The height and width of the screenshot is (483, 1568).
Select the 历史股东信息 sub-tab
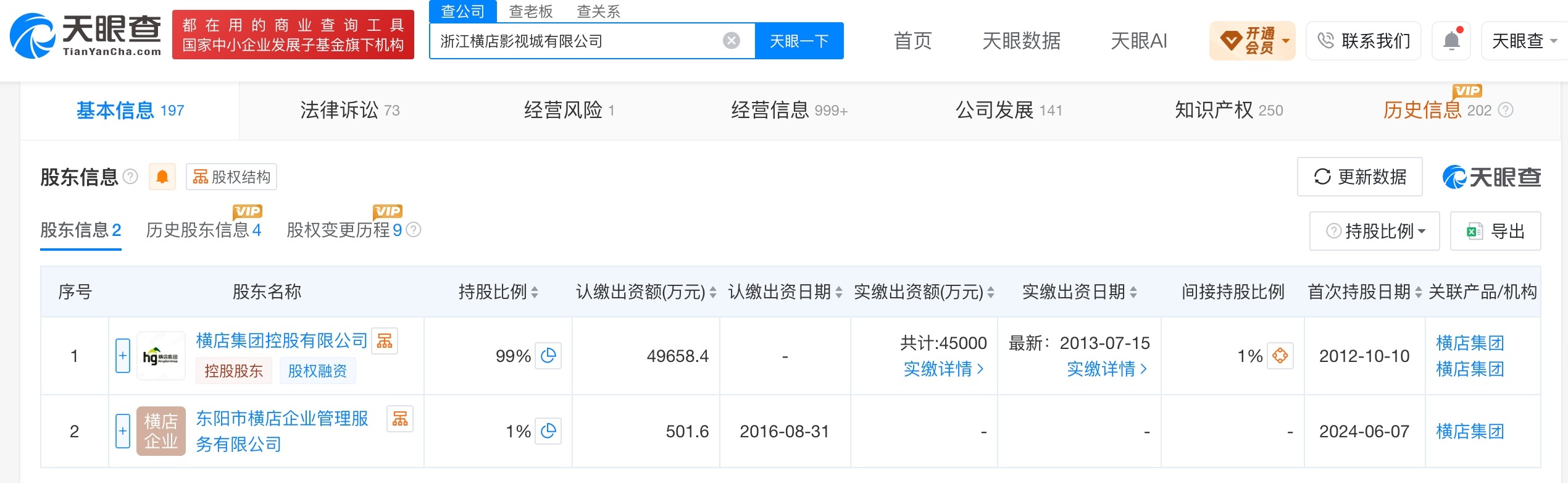(204, 230)
